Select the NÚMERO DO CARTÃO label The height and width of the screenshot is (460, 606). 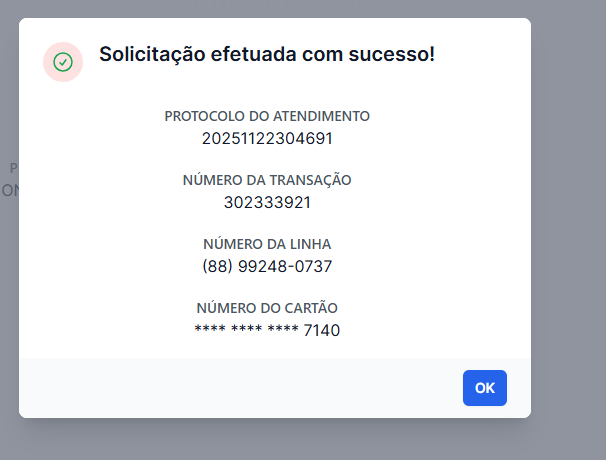267,308
